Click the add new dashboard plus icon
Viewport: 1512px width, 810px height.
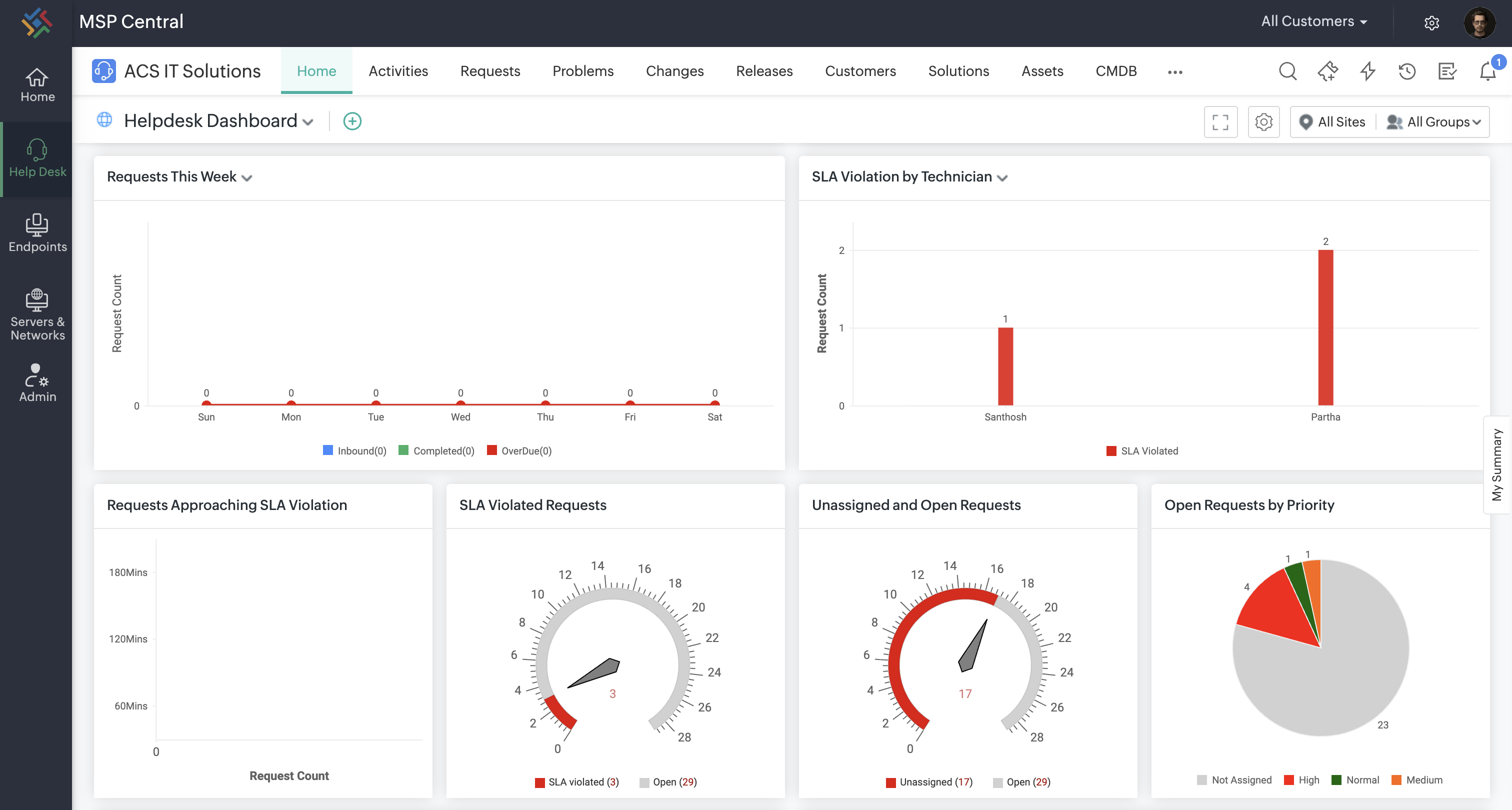click(351, 121)
